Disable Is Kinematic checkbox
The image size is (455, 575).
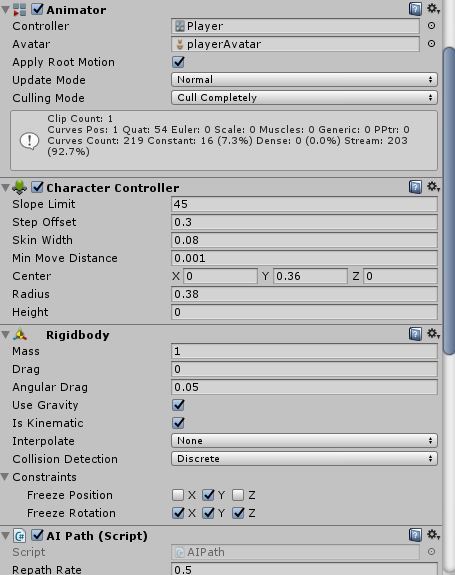coord(178,422)
